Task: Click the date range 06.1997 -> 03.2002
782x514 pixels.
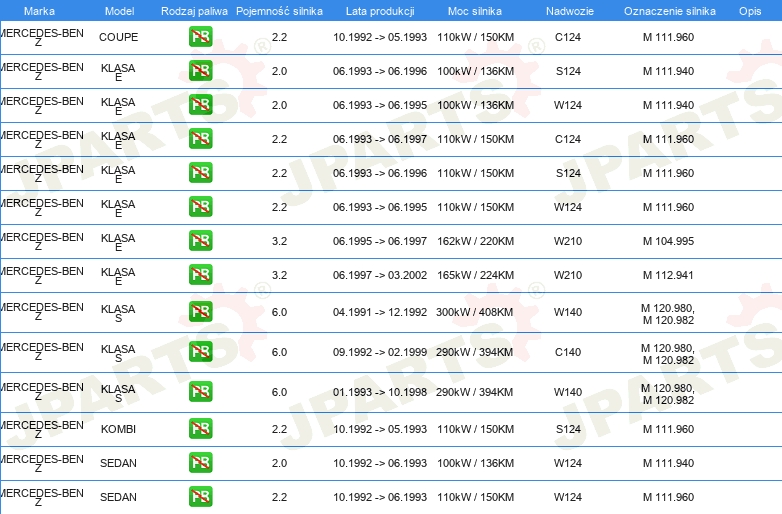Action: (380, 275)
